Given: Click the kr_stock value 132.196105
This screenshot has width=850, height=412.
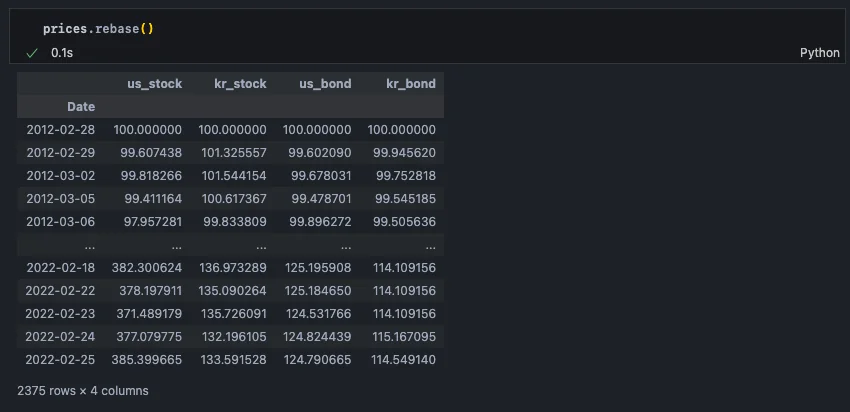Looking at the screenshot, I should tap(232, 337).
